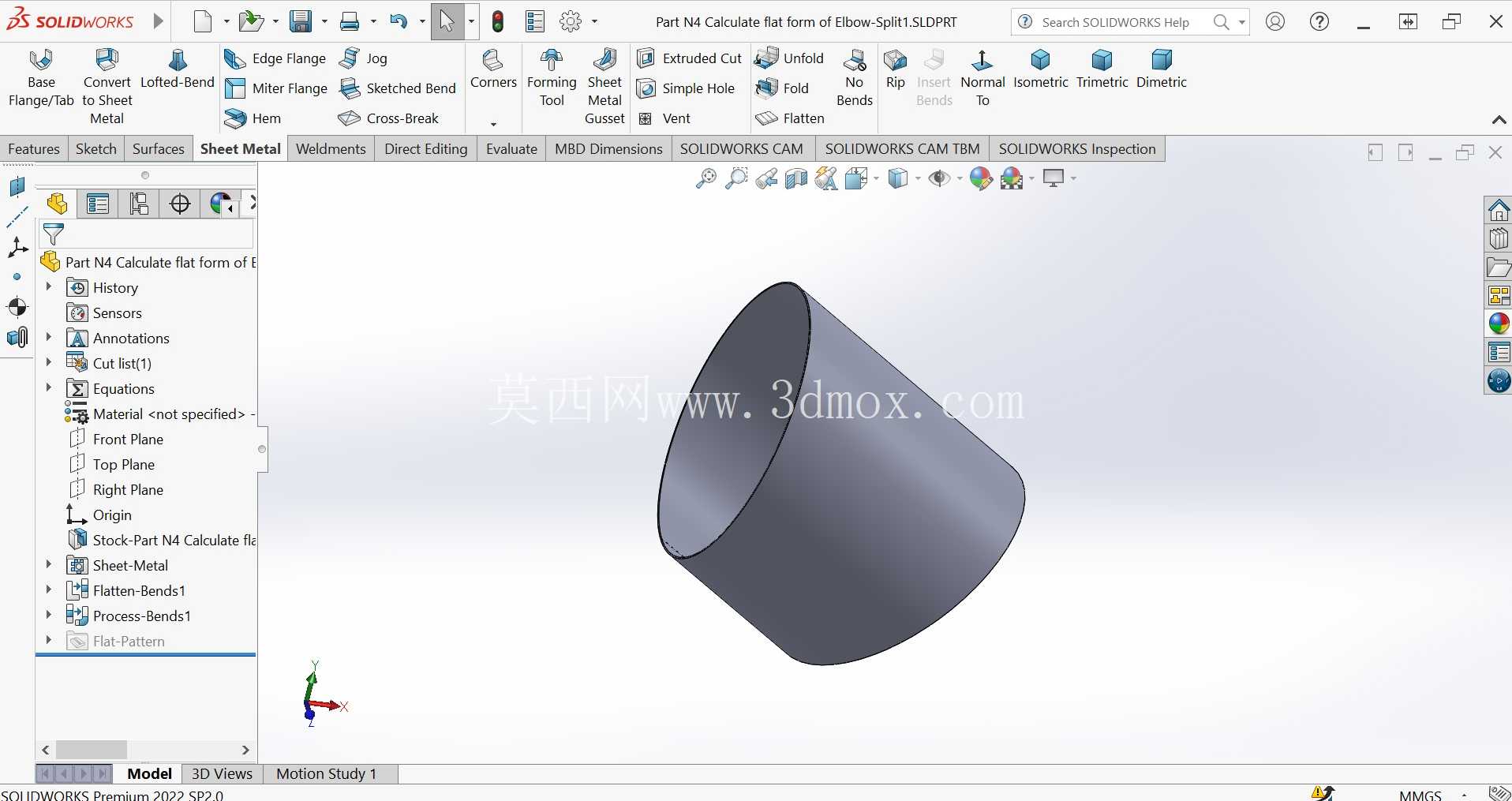The image size is (1512, 801).
Task: Toggle the Section View icon
Action: tap(796, 179)
